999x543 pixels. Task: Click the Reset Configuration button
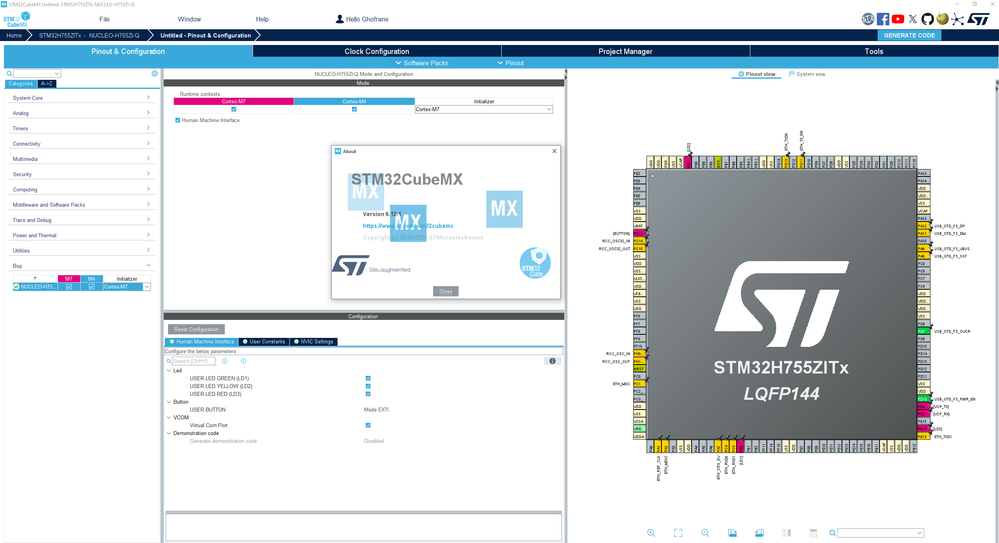[x=196, y=329]
